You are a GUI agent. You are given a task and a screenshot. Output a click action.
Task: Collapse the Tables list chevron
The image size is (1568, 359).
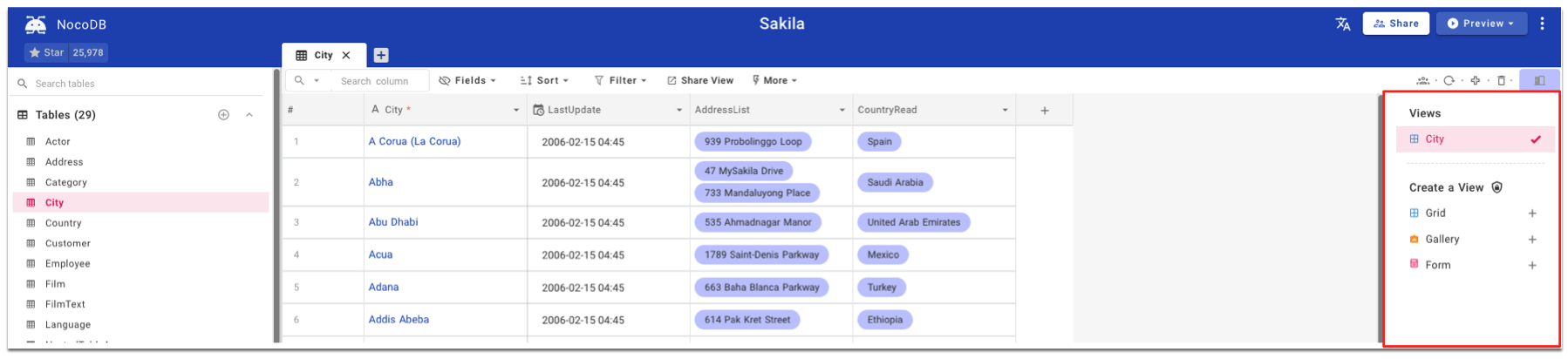pyautogui.click(x=249, y=114)
